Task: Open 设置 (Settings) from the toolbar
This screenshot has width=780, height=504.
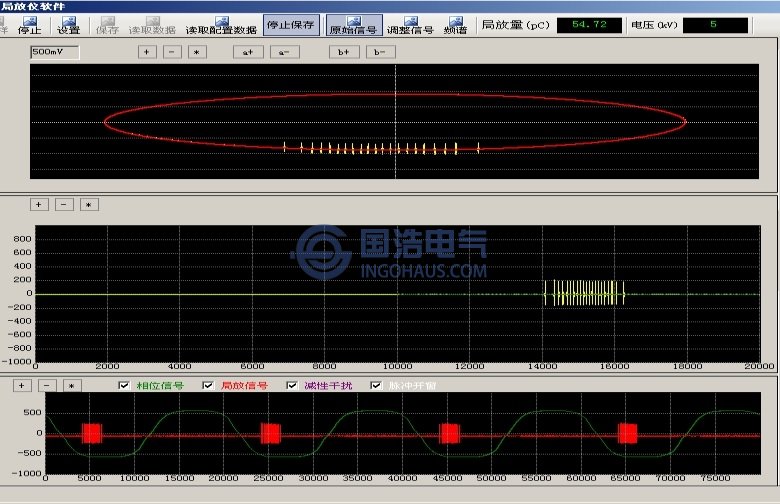Action: [x=69, y=25]
